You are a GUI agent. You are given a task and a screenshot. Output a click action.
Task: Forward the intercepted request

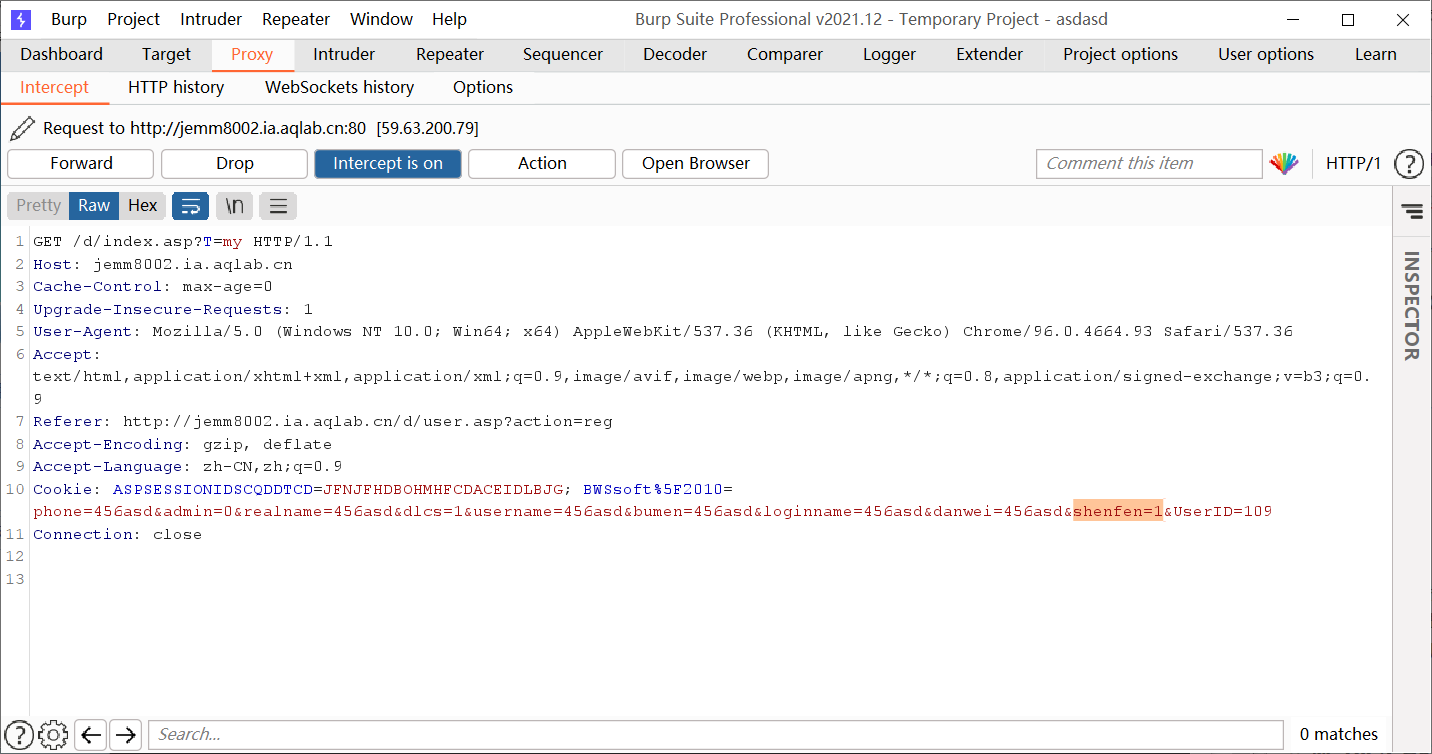click(81, 163)
